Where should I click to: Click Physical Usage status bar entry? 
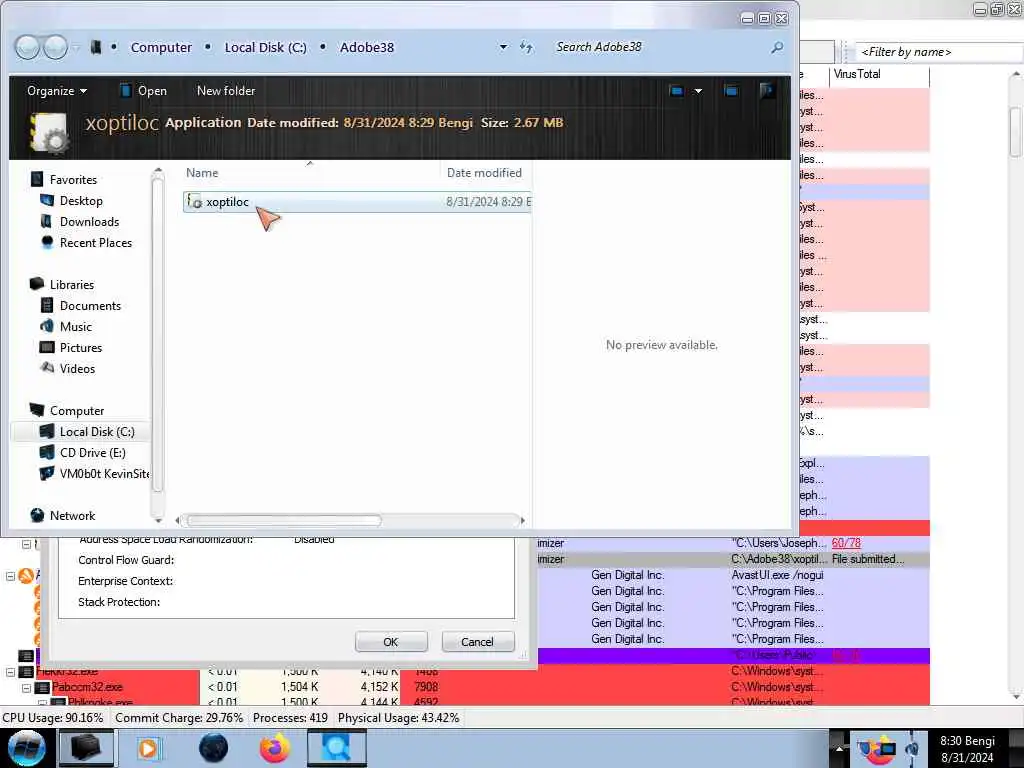click(398, 718)
